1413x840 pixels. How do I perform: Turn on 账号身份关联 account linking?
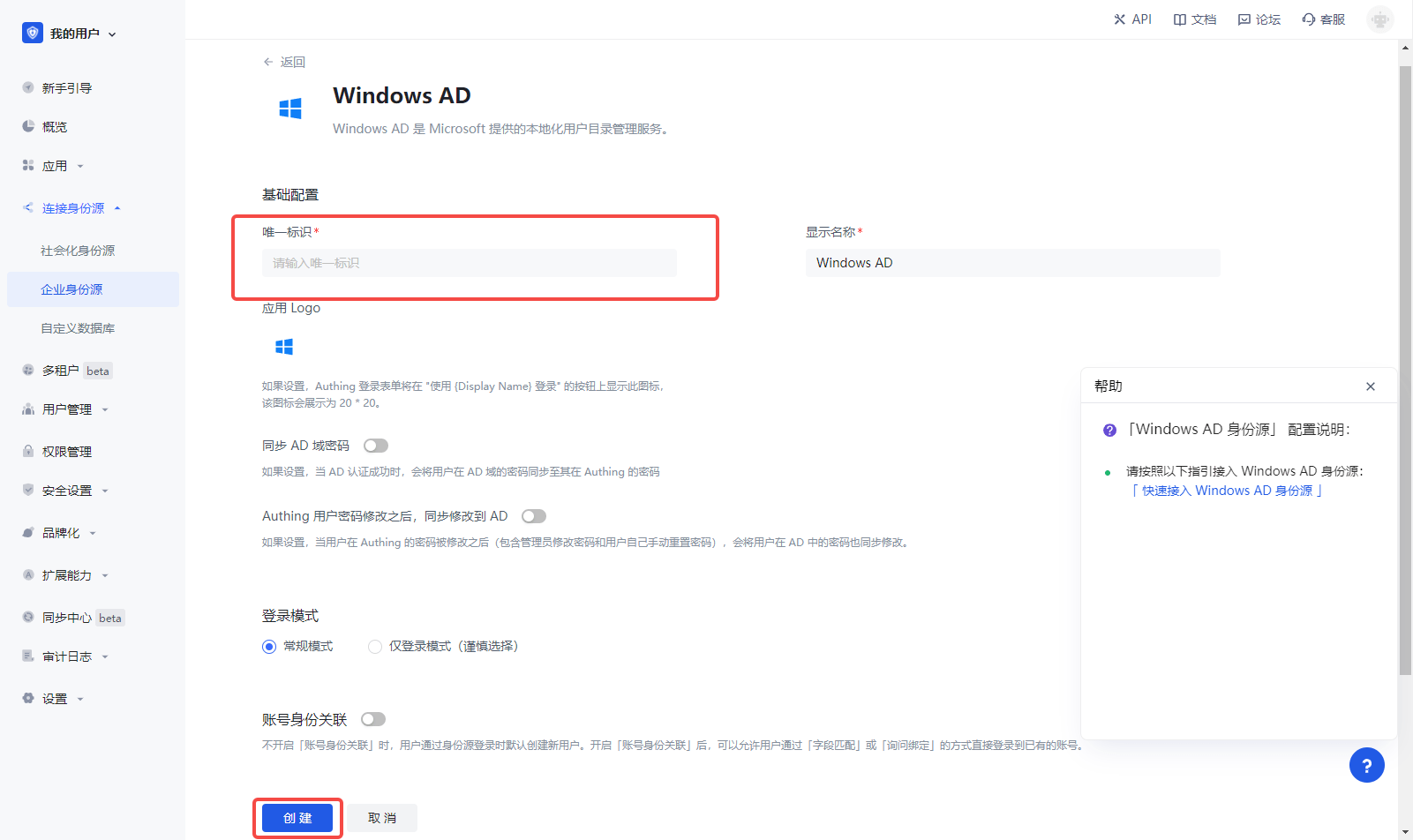coord(372,719)
